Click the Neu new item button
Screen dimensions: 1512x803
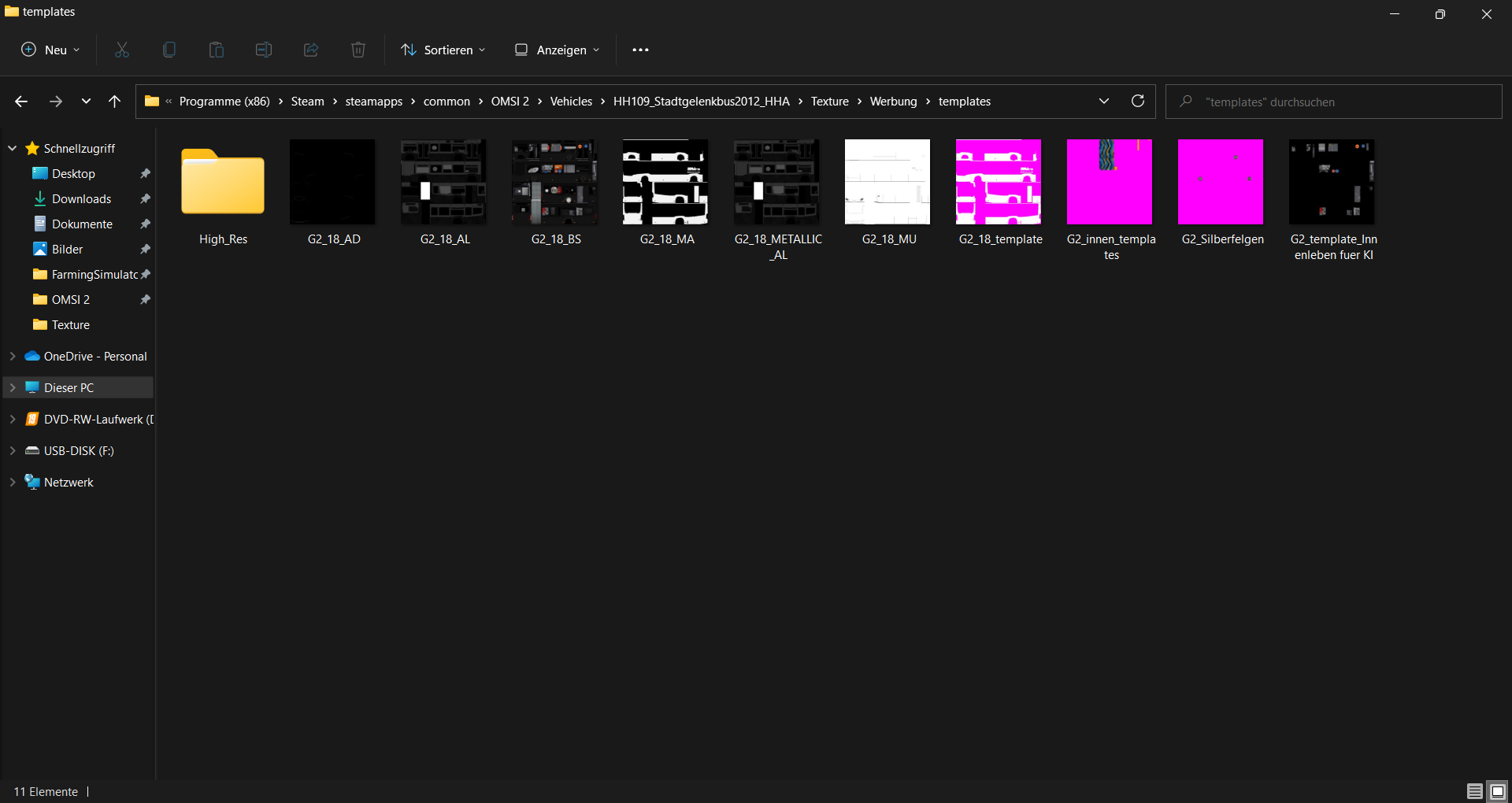[50, 50]
